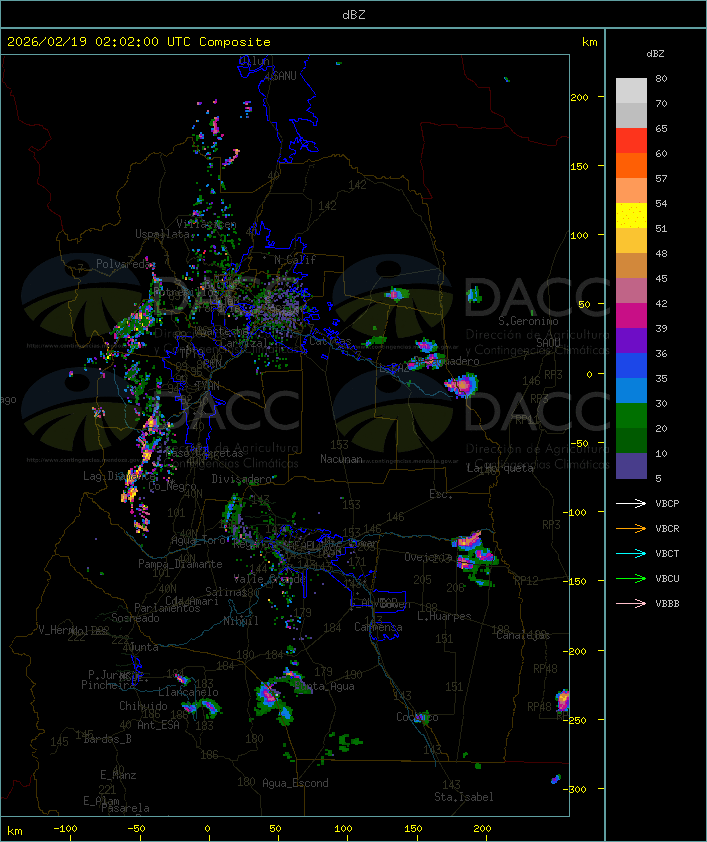Pick the slate purple 10 dBZ swatch
The width and height of the screenshot is (707, 842).
[631, 466]
